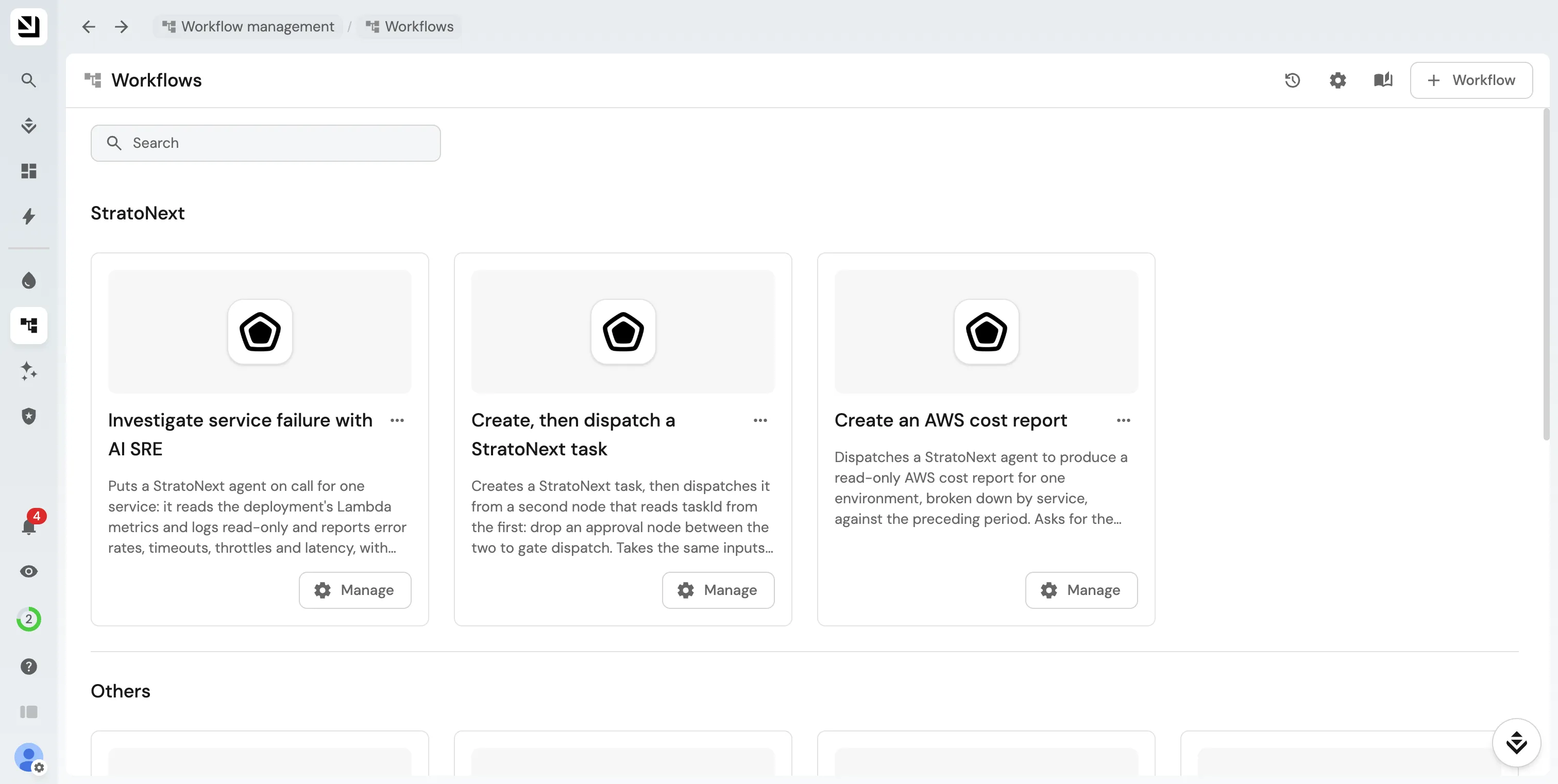Click the StratoNext section heading
Viewport: 1558px width, 784px height.
pyautogui.click(x=137, y=213)
